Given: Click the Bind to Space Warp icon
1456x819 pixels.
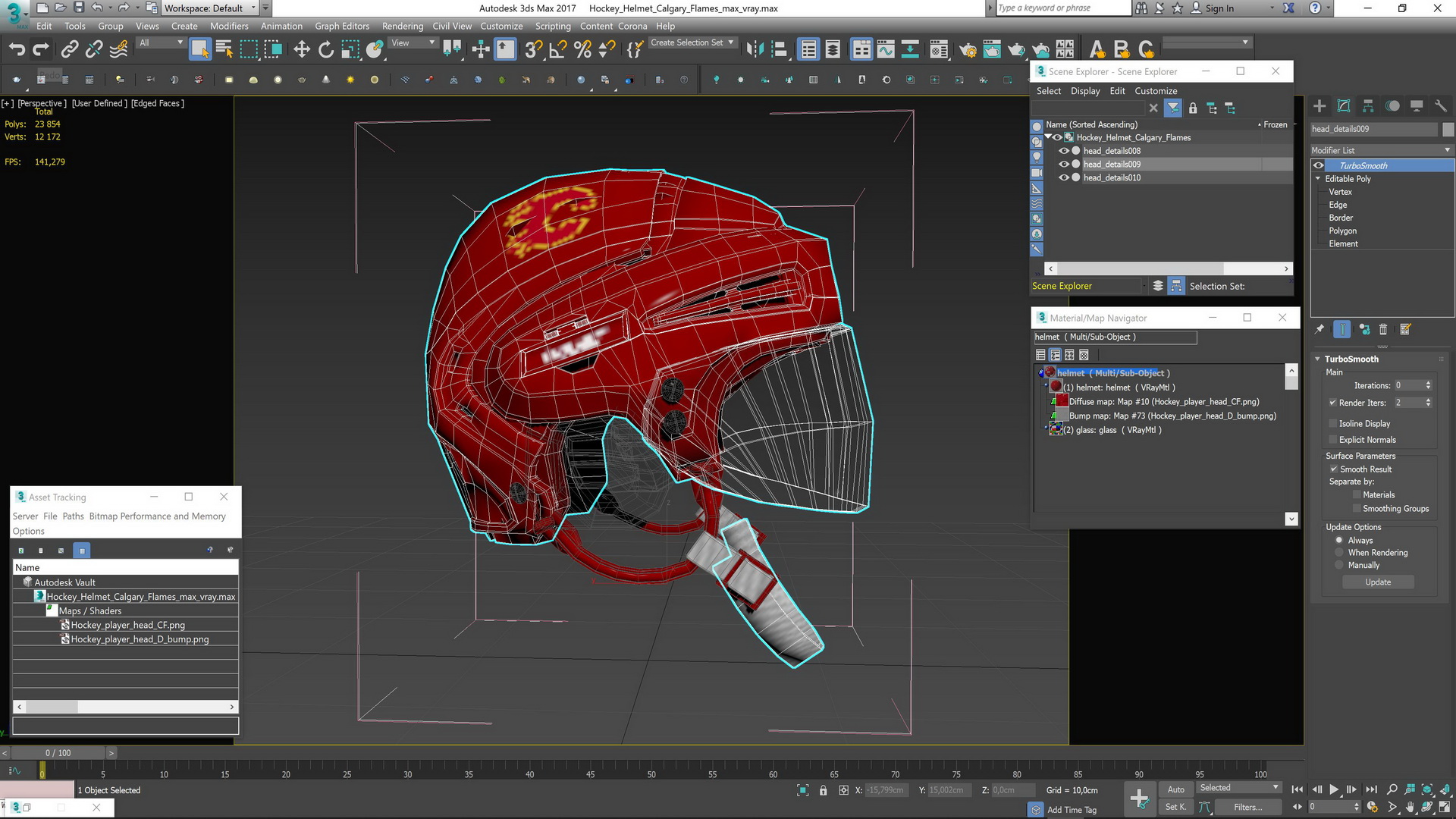Looking at the screenshot, I should pos(119,50).
